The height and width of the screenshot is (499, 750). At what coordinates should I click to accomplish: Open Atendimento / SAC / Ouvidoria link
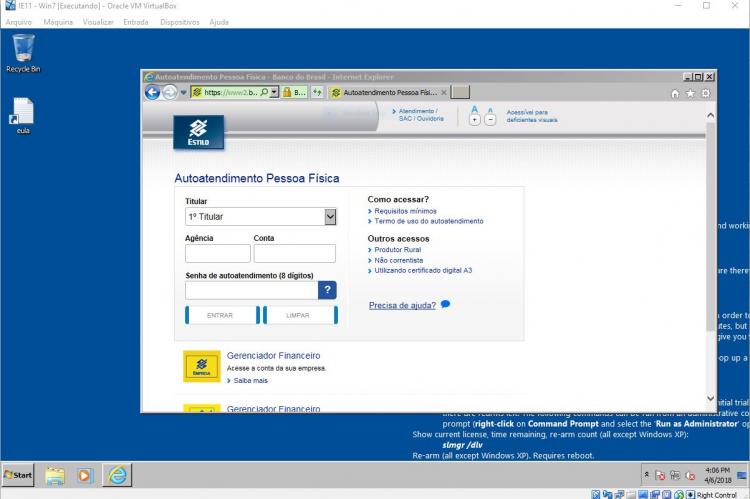pyautogui.click(x=419, y=115)
